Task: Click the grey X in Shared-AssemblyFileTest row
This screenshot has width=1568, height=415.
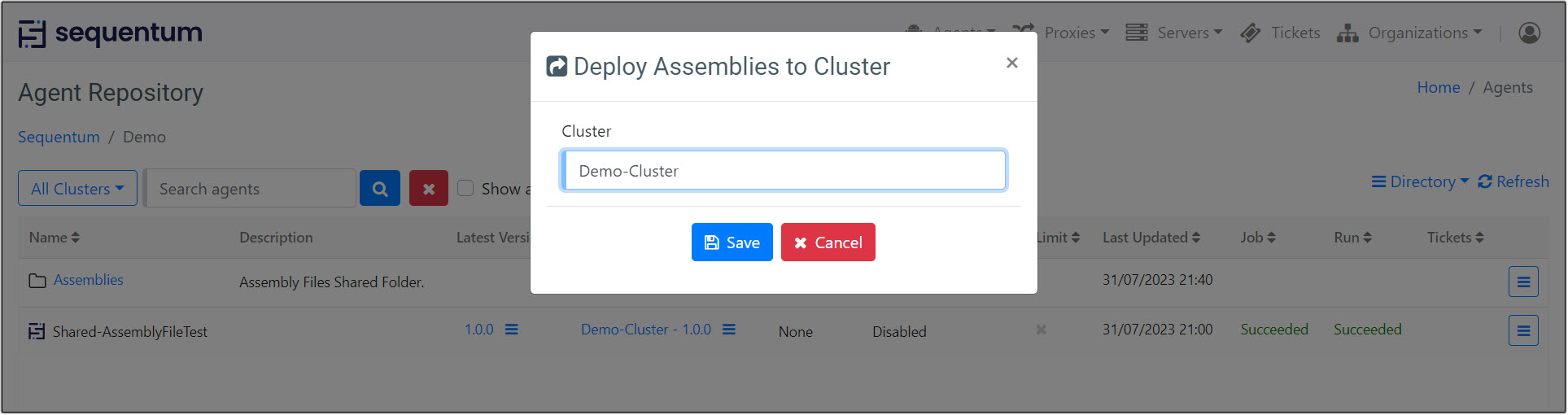Action: pos(1041,330)
